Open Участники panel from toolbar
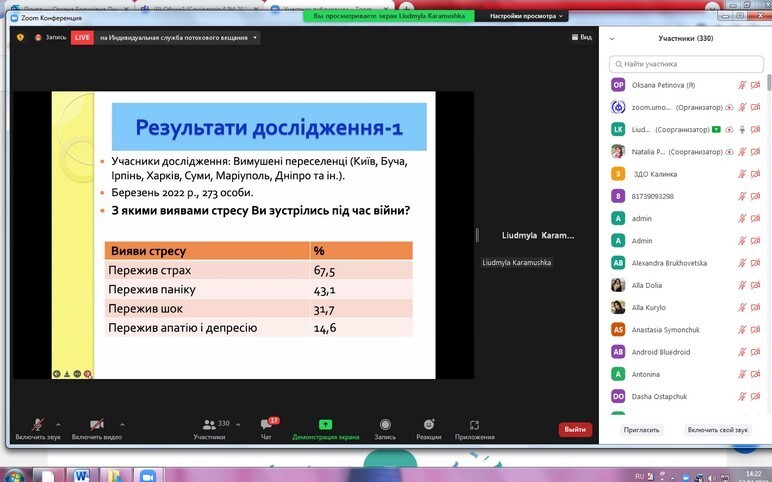This screenshot has width=772, height=482. 210,428
